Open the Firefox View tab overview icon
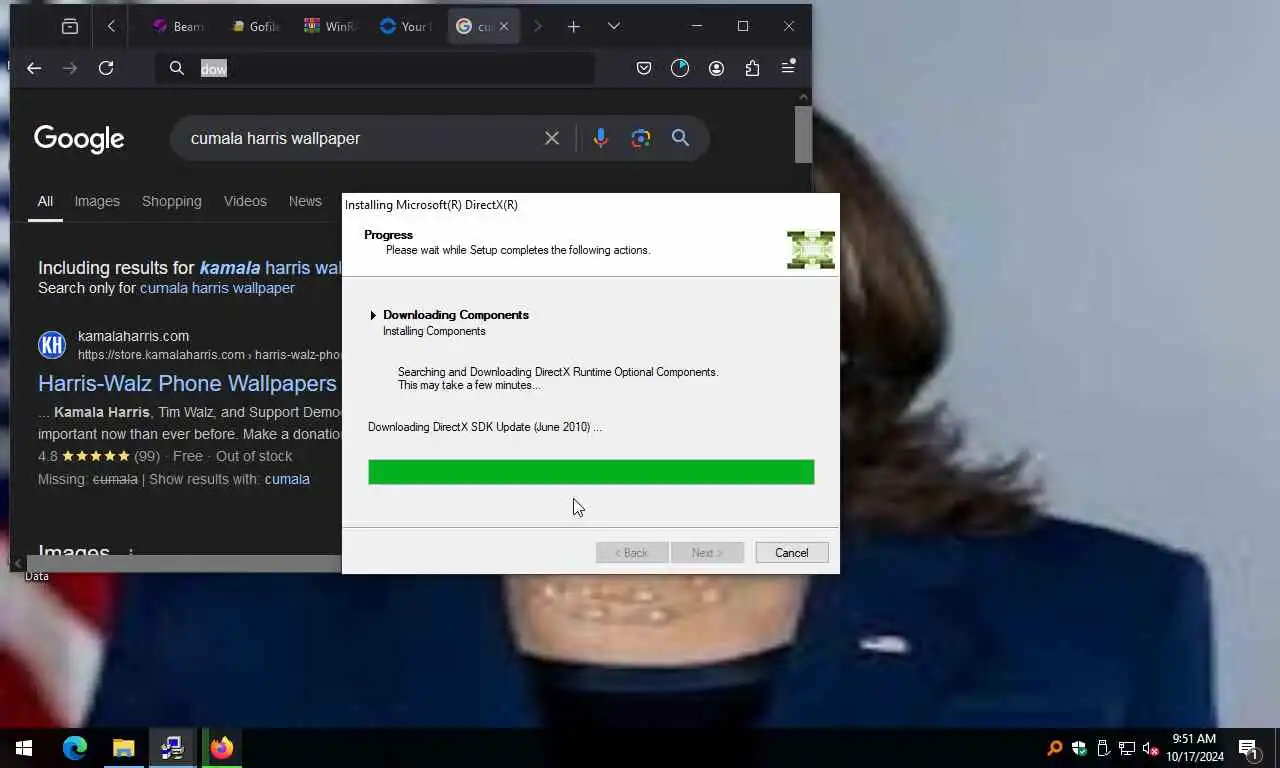This screenshot has height=768, width=1280. (70, 27)
